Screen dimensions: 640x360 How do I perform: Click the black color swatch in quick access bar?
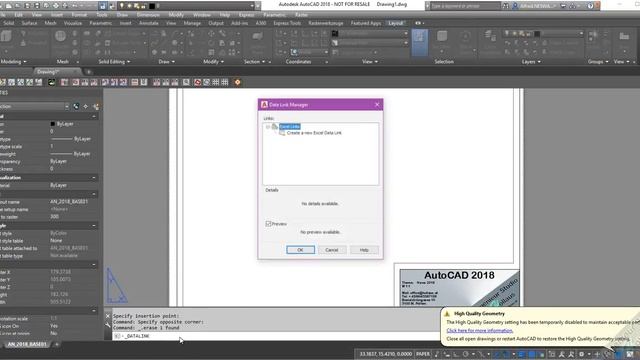tap(152, 6)
